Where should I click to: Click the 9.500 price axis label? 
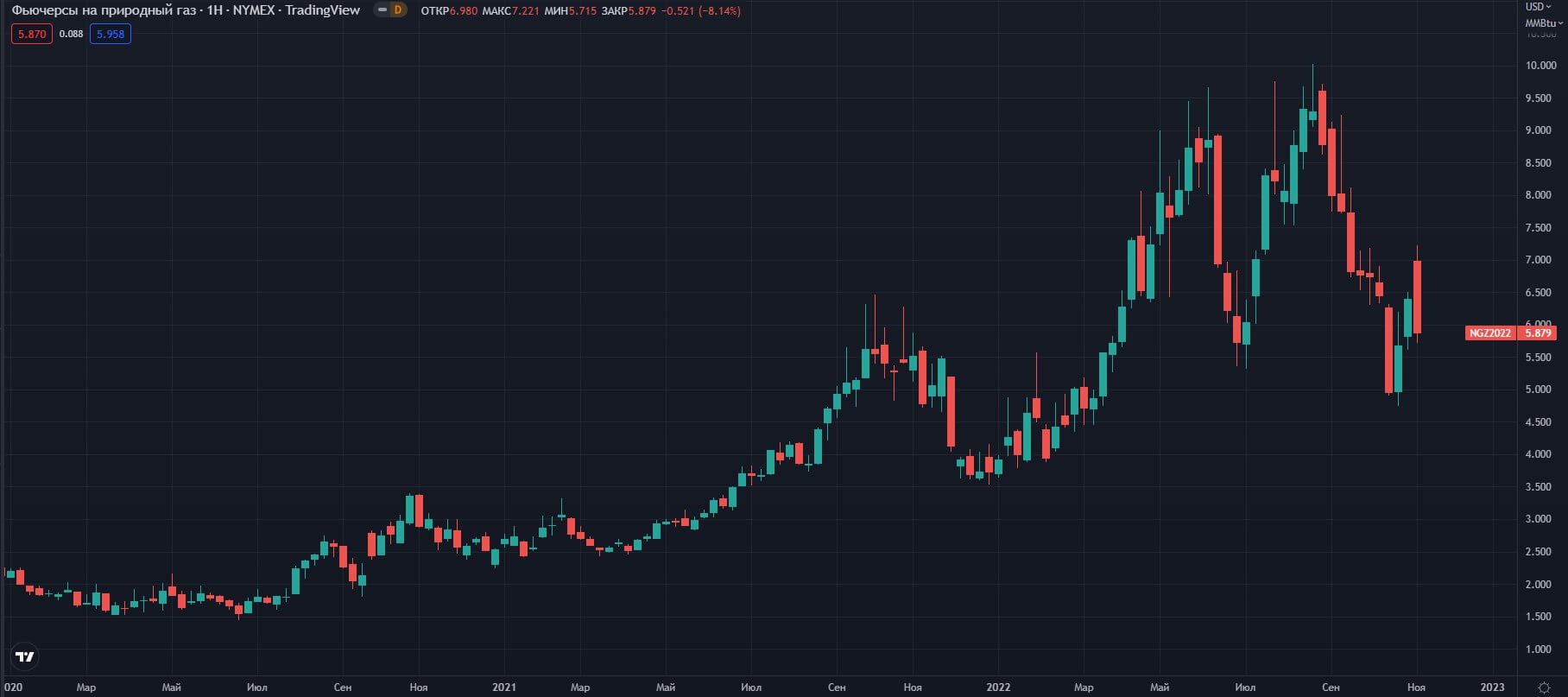1539,98
